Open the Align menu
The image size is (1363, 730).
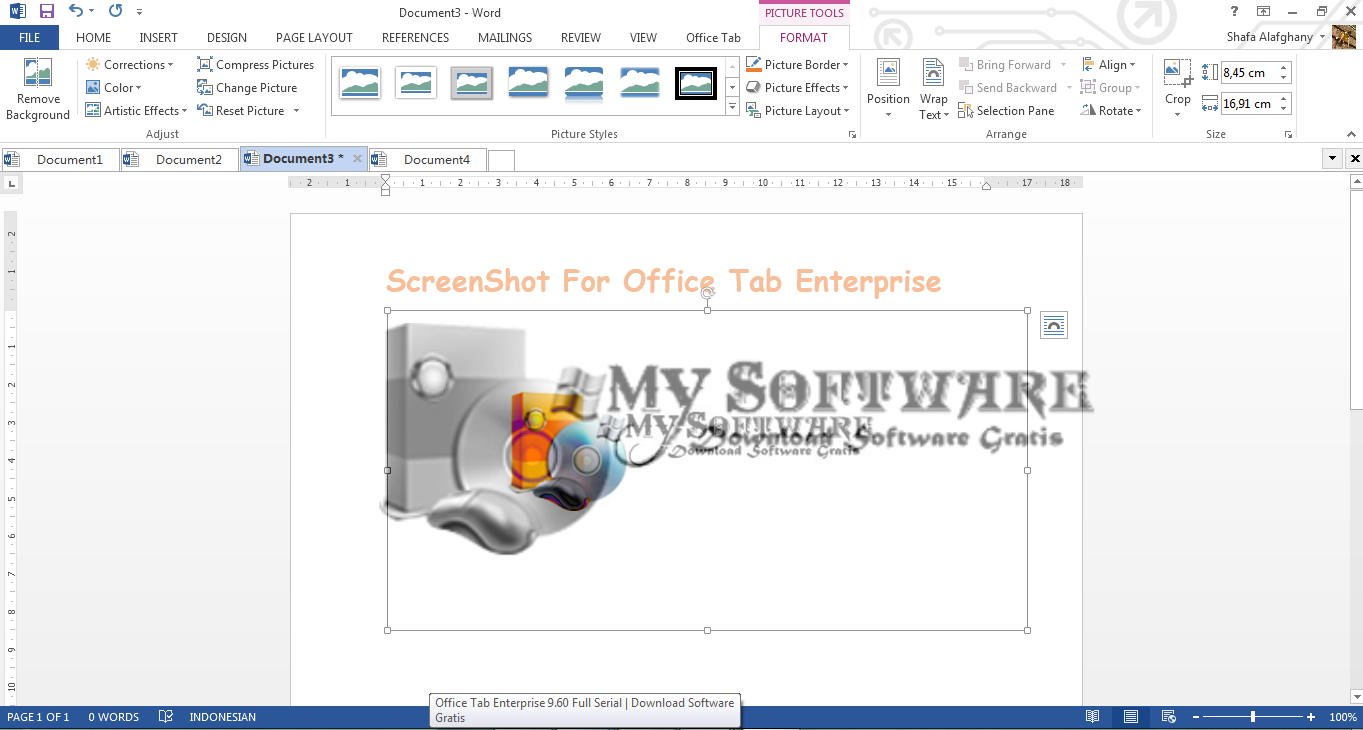click(x=1108, y=65)
